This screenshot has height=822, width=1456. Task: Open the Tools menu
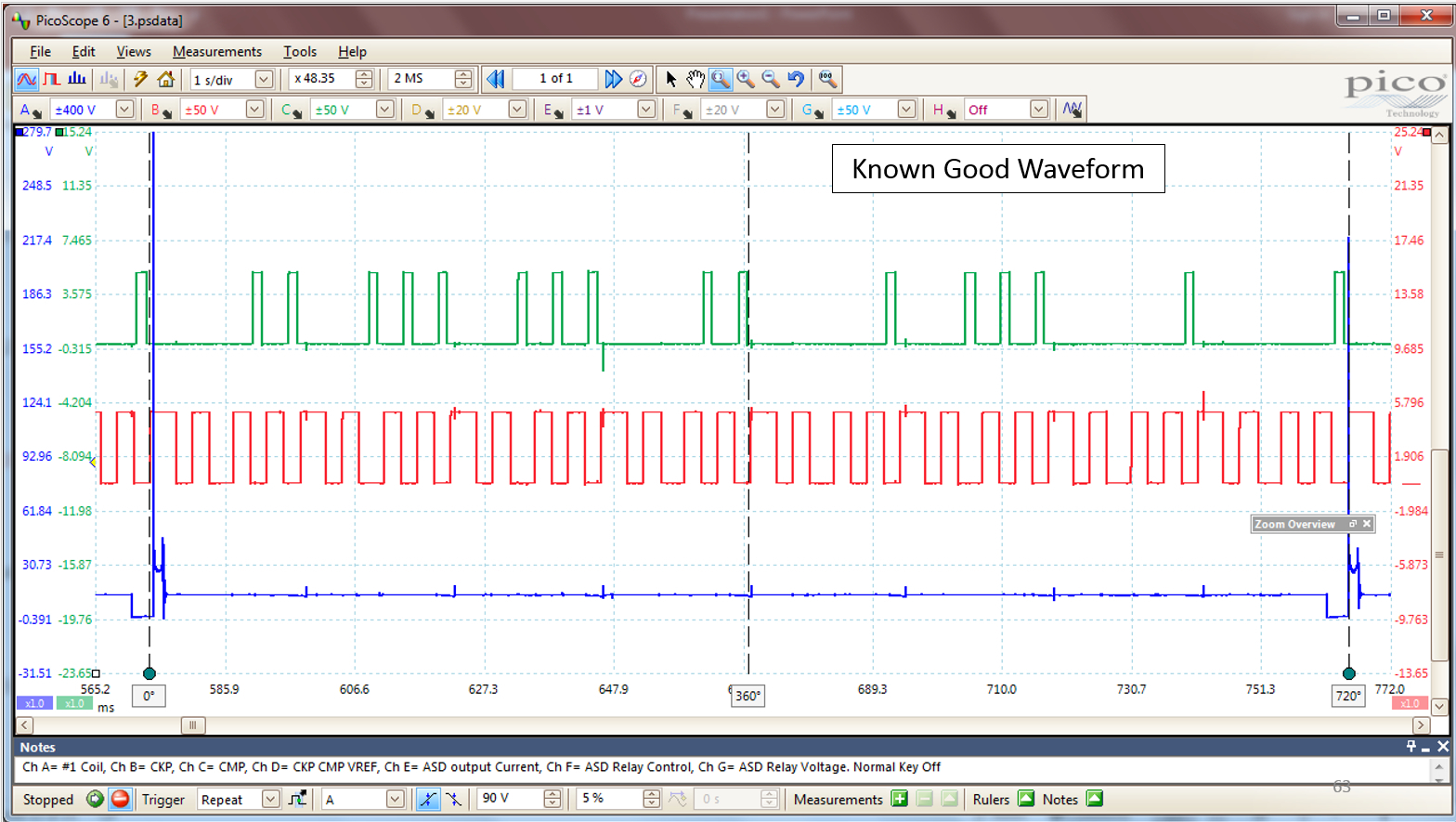coord(300,52)
